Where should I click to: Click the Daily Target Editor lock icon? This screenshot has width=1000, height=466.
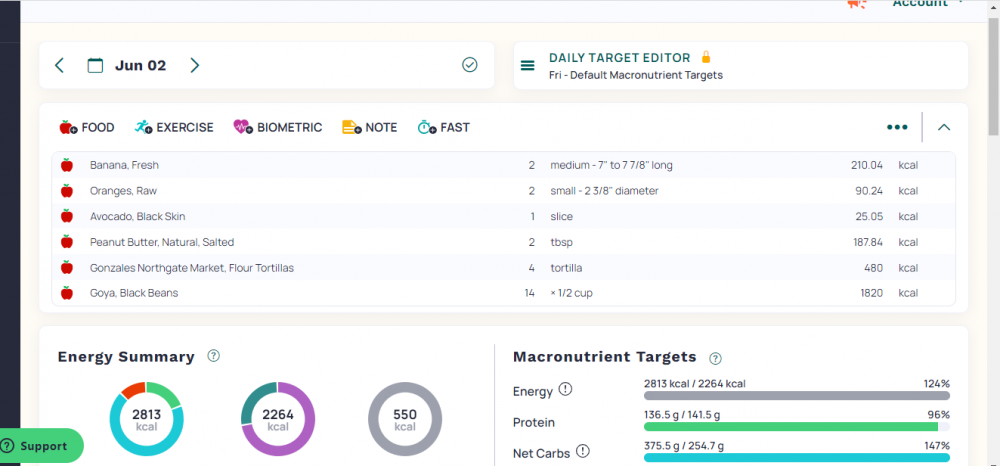(x=705, y=57)
